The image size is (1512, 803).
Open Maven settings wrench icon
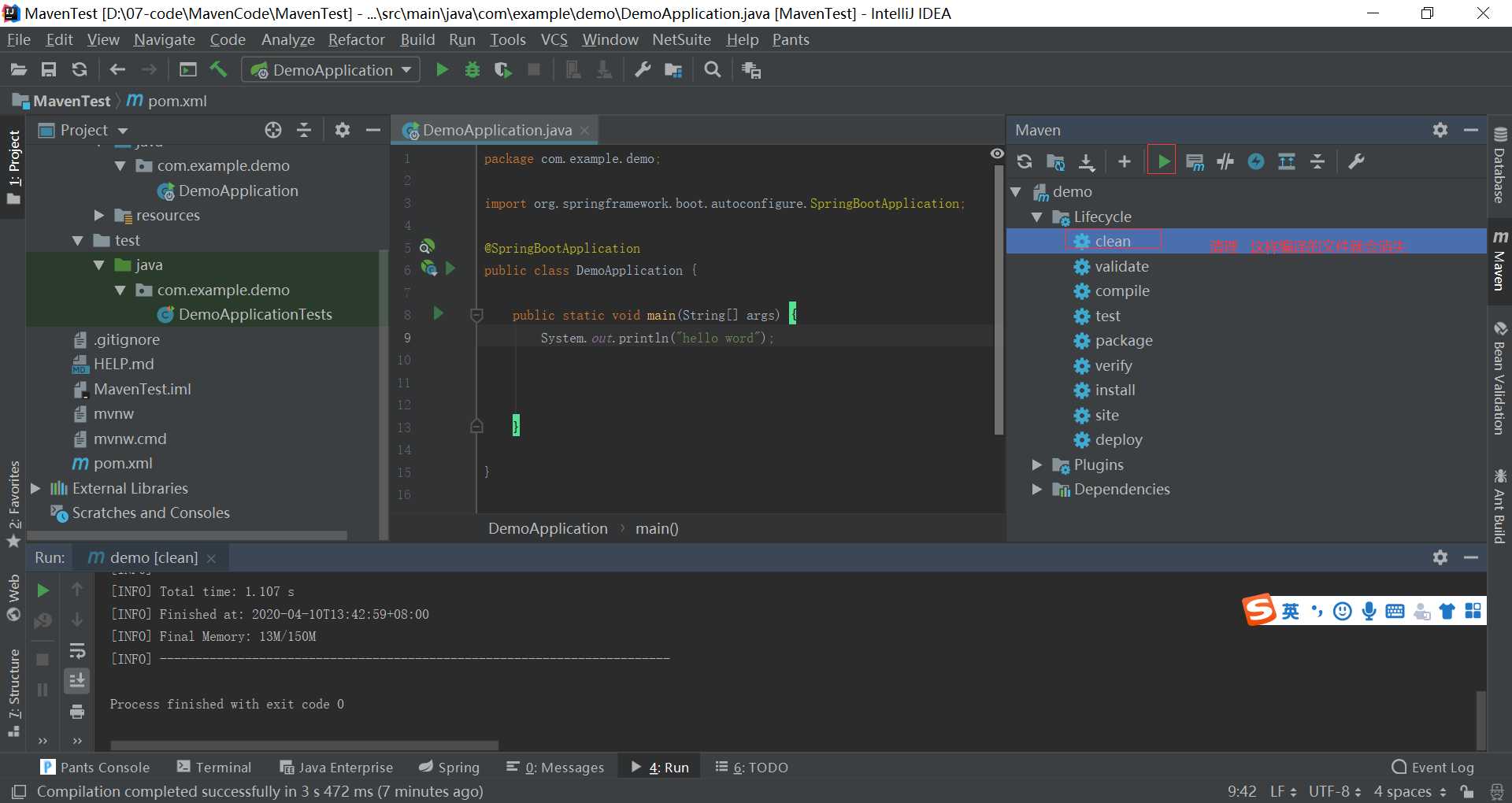pos(1356,161)
